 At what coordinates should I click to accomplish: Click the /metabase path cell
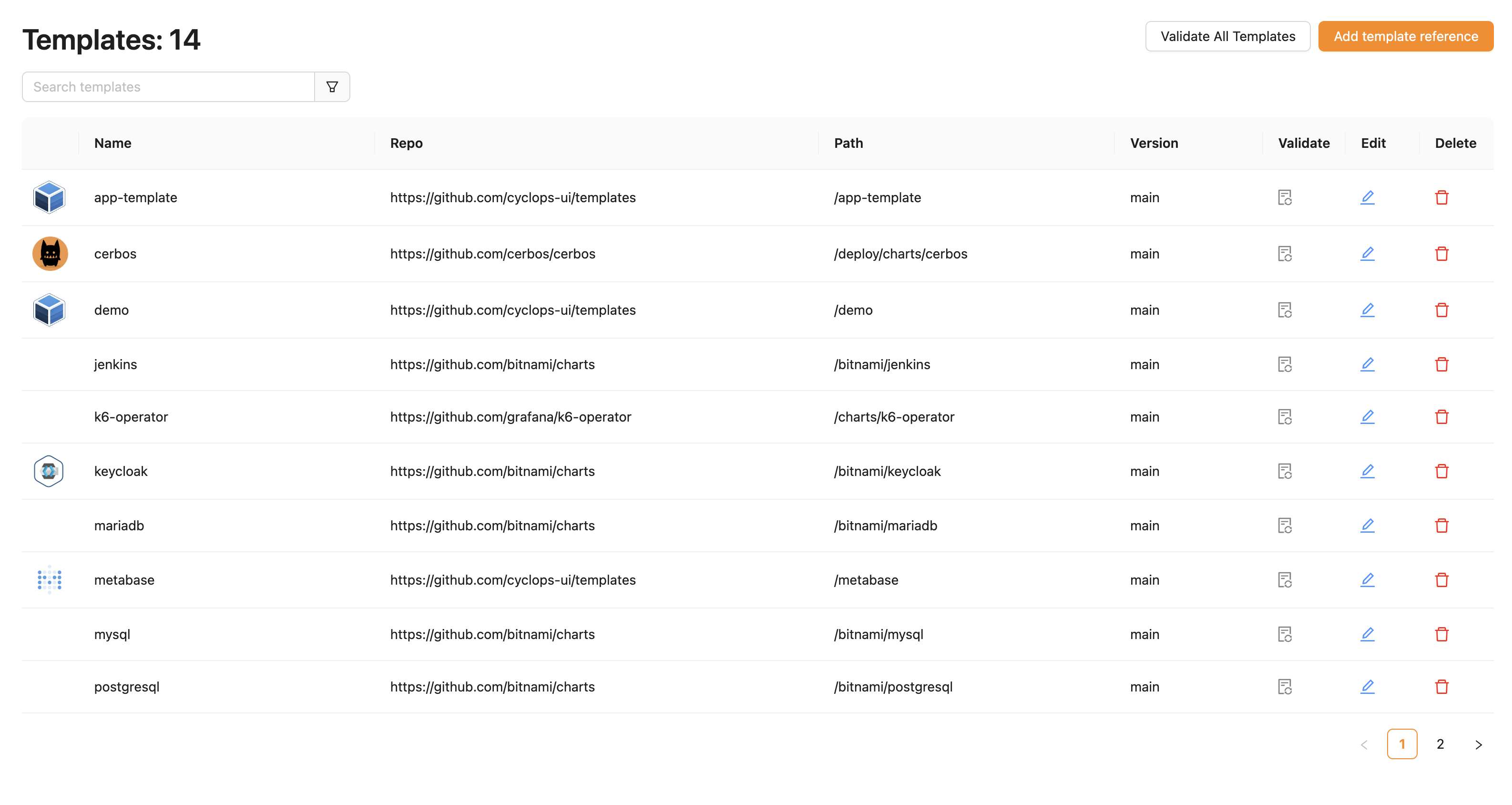coord(866,580)
